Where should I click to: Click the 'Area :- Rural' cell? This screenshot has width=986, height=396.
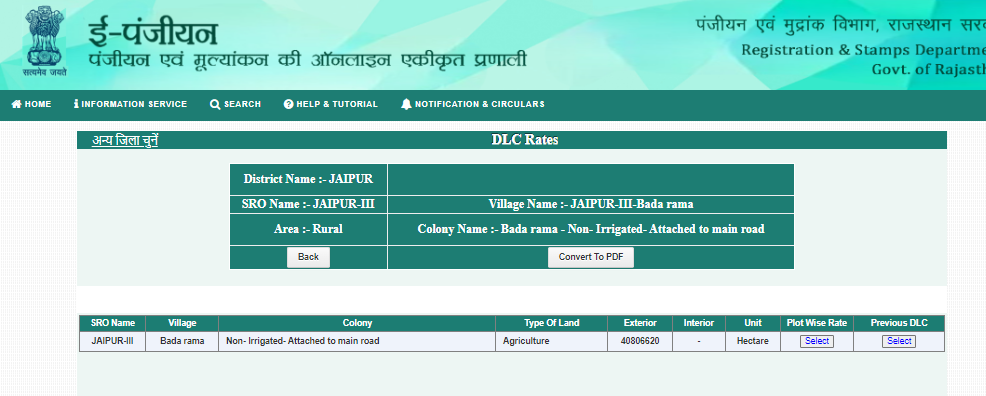point(308,229)
